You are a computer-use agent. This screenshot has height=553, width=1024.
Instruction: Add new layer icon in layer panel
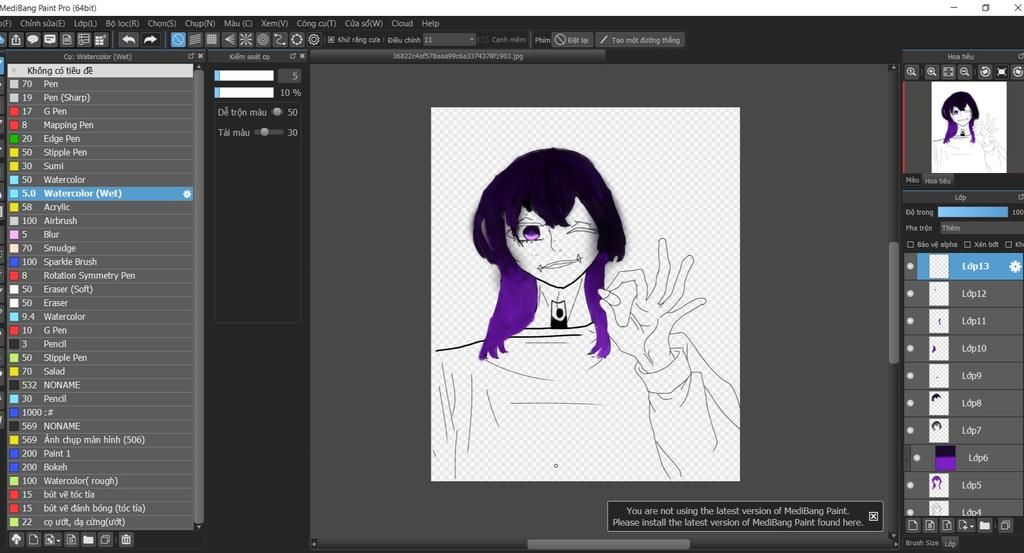913,525
